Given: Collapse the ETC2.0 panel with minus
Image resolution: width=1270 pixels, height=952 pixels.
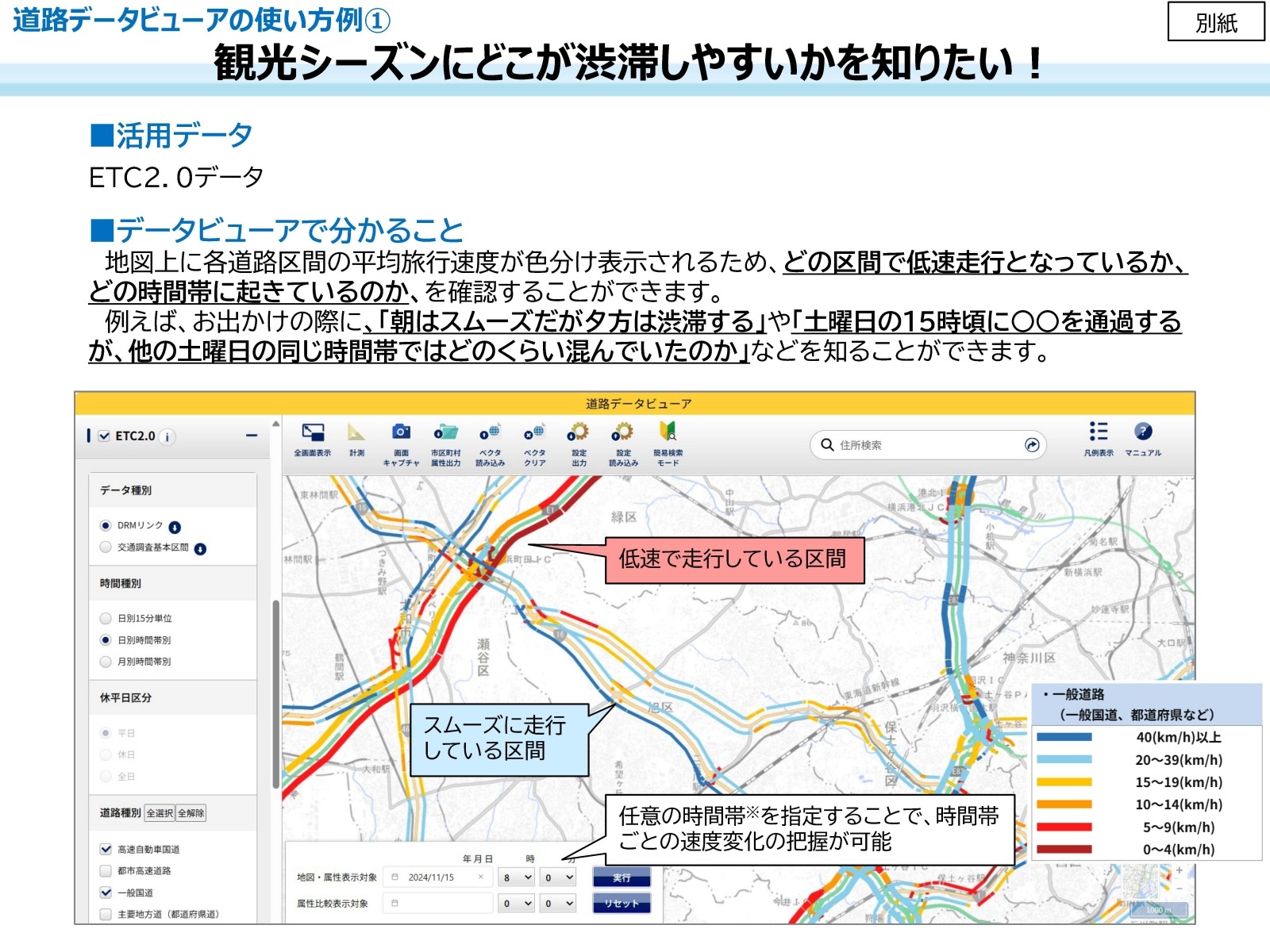Looking at the screenshot, I should (x=252, y=436).
